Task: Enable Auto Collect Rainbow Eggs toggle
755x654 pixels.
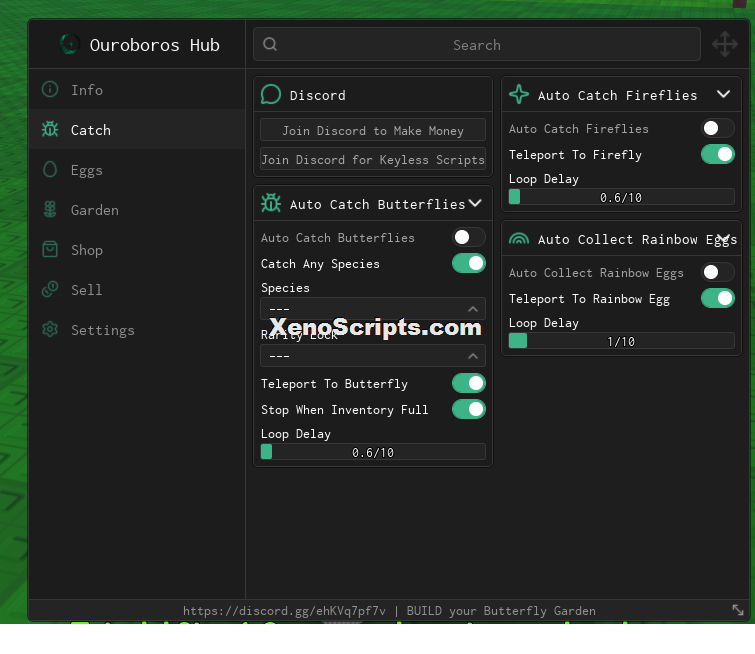Action: (717, 272)
